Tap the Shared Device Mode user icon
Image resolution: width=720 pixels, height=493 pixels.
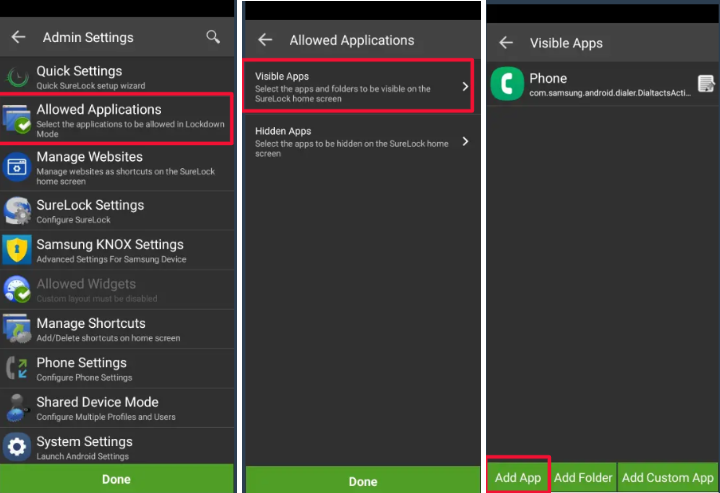(x=17, y=407)
